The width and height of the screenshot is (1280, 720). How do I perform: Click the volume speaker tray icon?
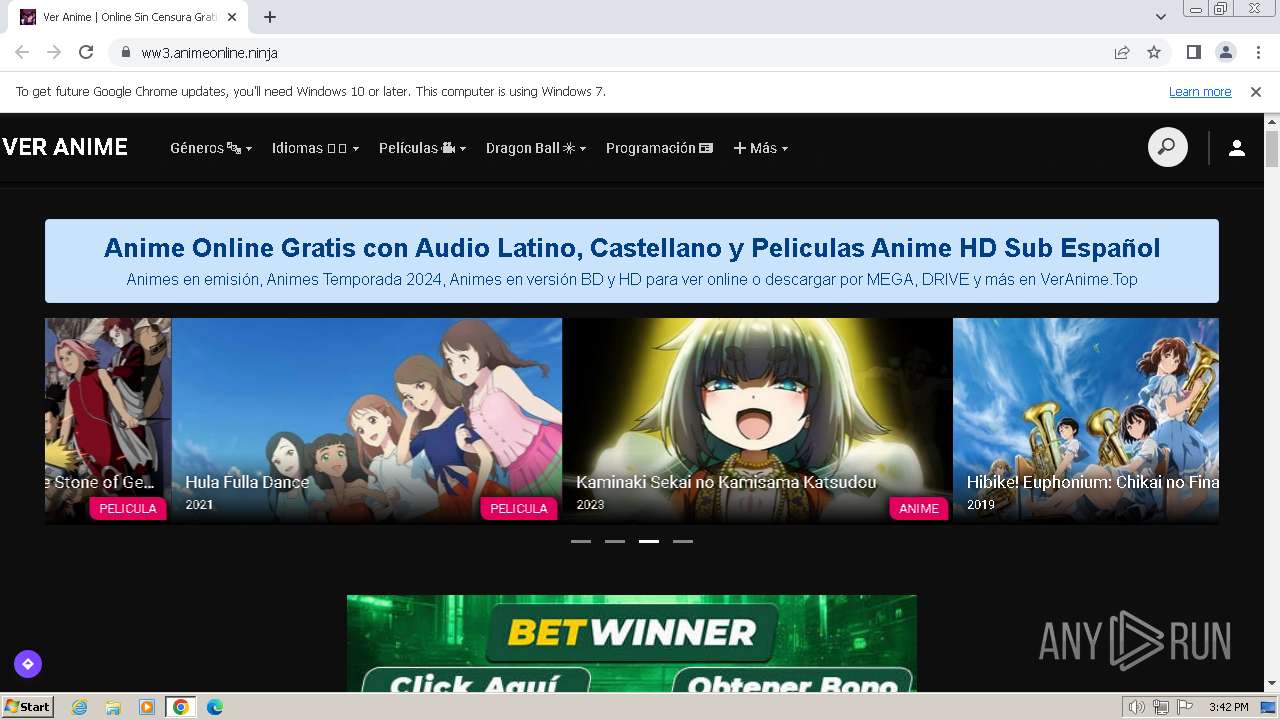(1137, 707)
